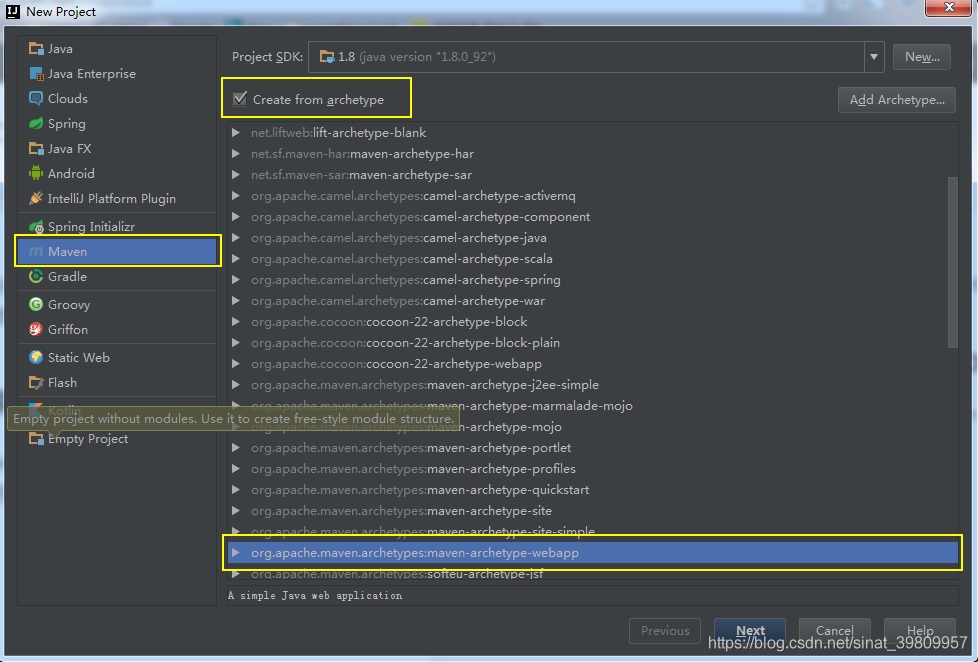Expand the maven-archetype-quickstart node
The height and width of the screenshot is (662, 978).
click(x=236, y=489)
